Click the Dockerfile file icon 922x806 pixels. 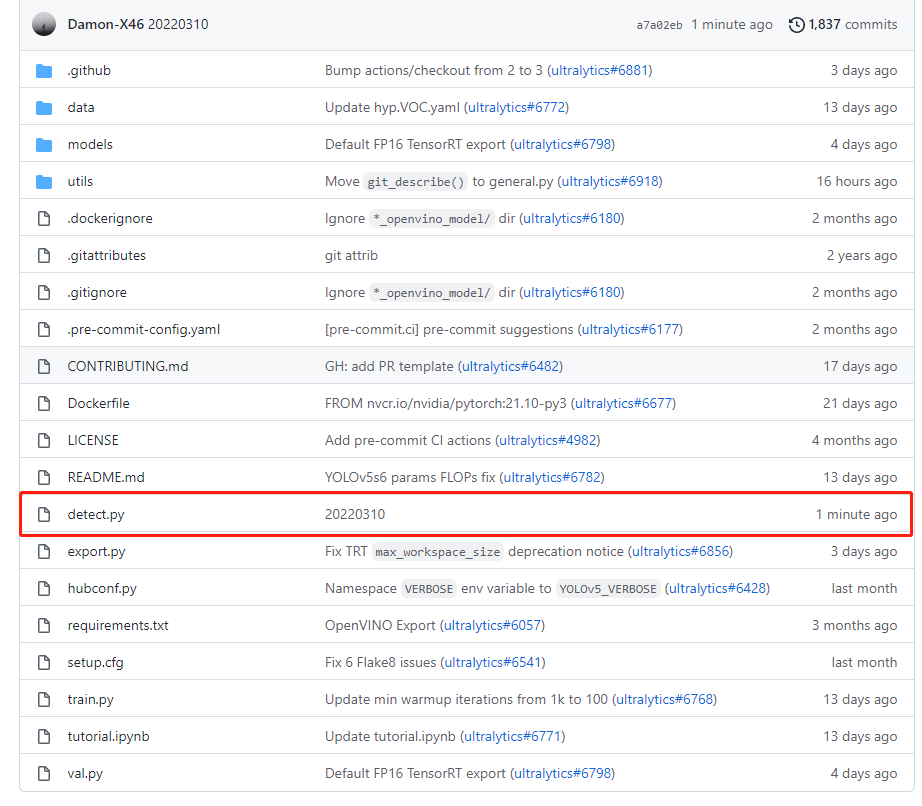click(44, 404)
